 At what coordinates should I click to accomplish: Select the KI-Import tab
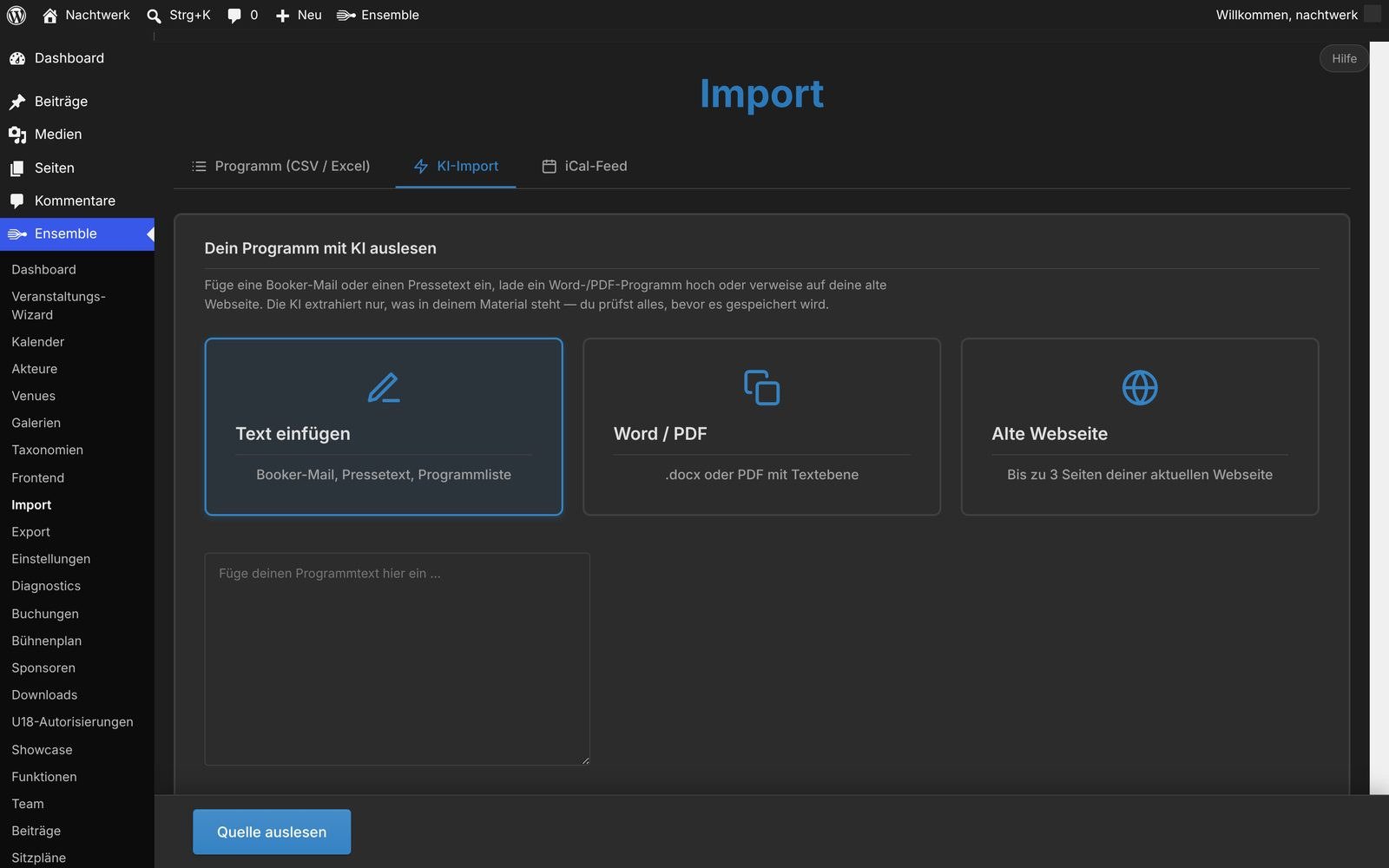[456, 166]
